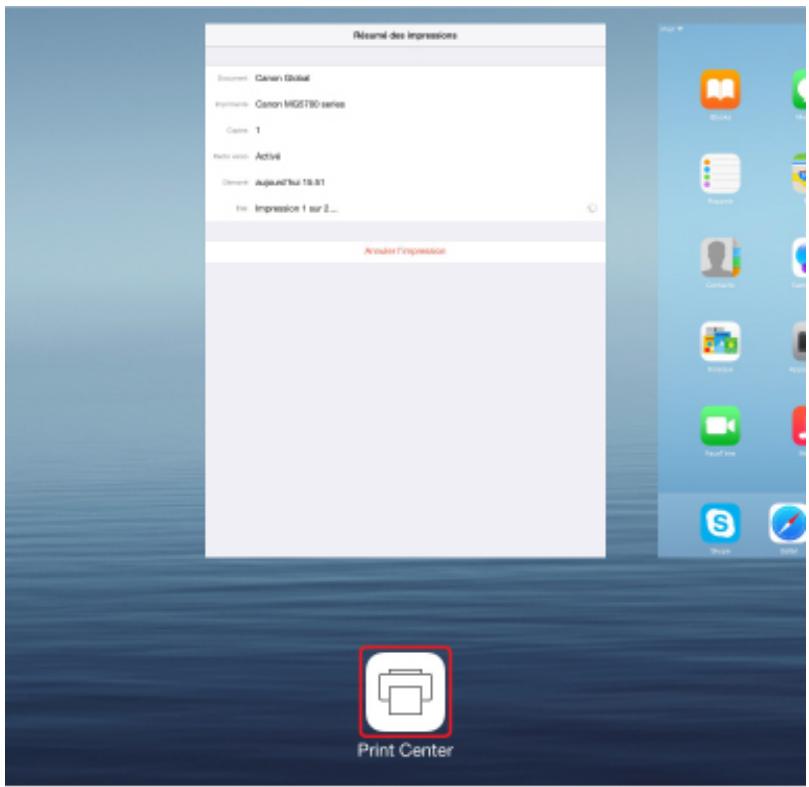Image resolution: width=809 pixels, height=787 pixels.
Task: Open the photo-collage app icon above FaceTime
Action: (x=720, y=342)
